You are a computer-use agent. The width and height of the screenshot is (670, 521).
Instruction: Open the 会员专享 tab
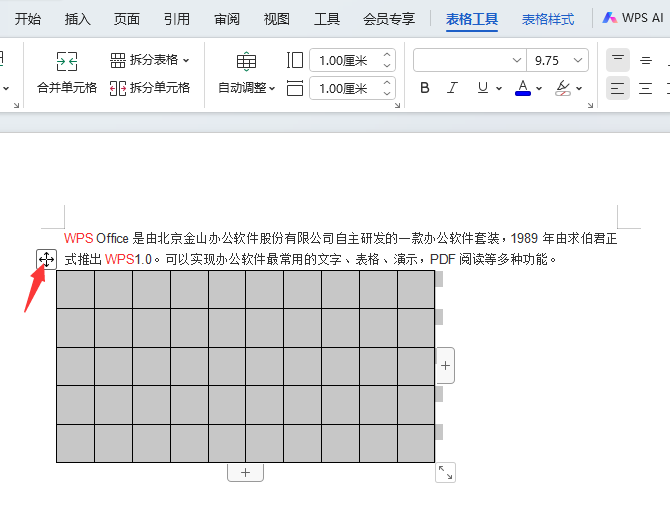pos(389,19)
